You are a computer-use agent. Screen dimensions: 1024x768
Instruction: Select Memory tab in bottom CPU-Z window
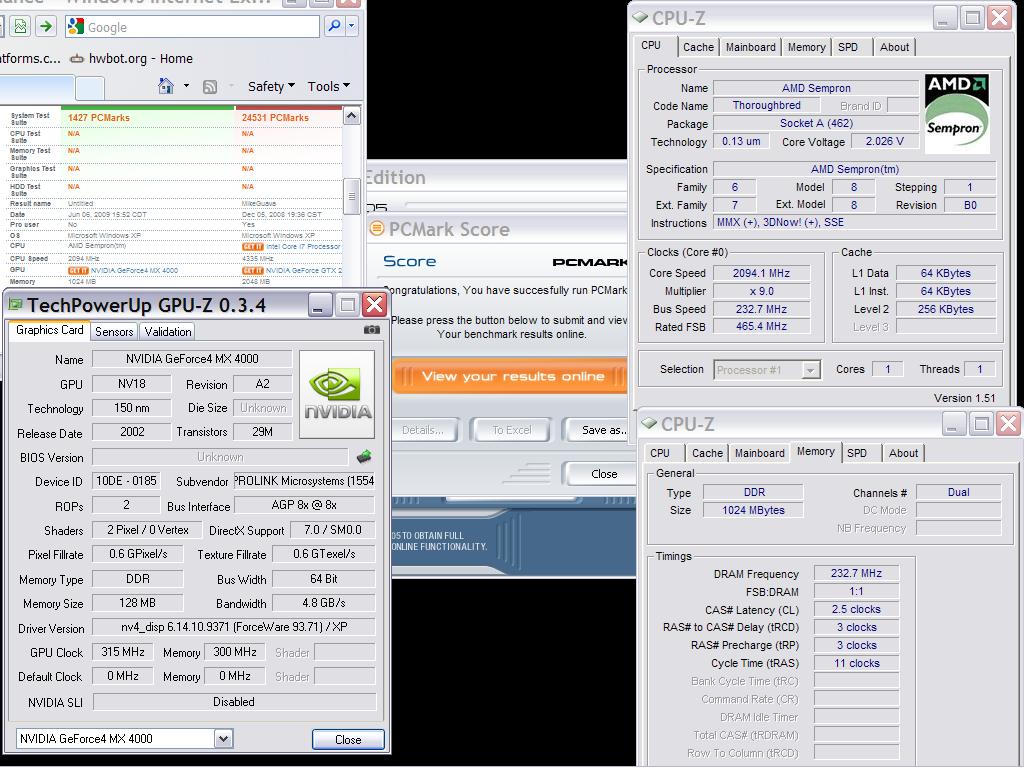816,452
